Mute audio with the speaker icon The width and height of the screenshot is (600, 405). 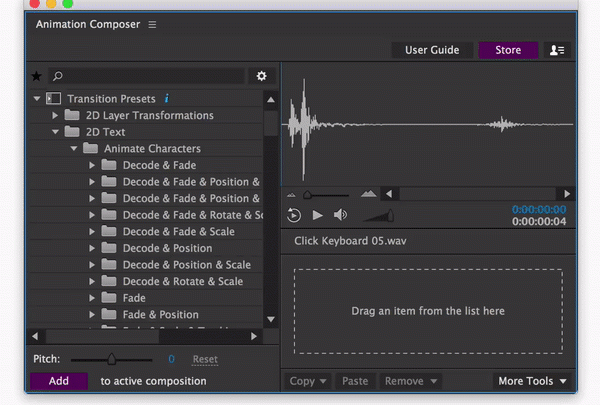[340, 215]
